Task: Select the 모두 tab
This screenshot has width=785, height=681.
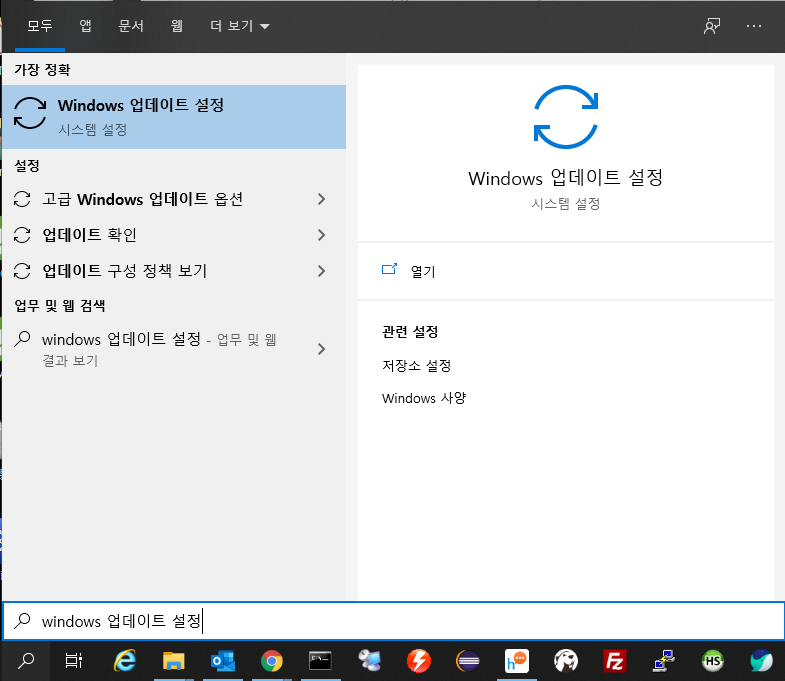Action: coord(40,26)
